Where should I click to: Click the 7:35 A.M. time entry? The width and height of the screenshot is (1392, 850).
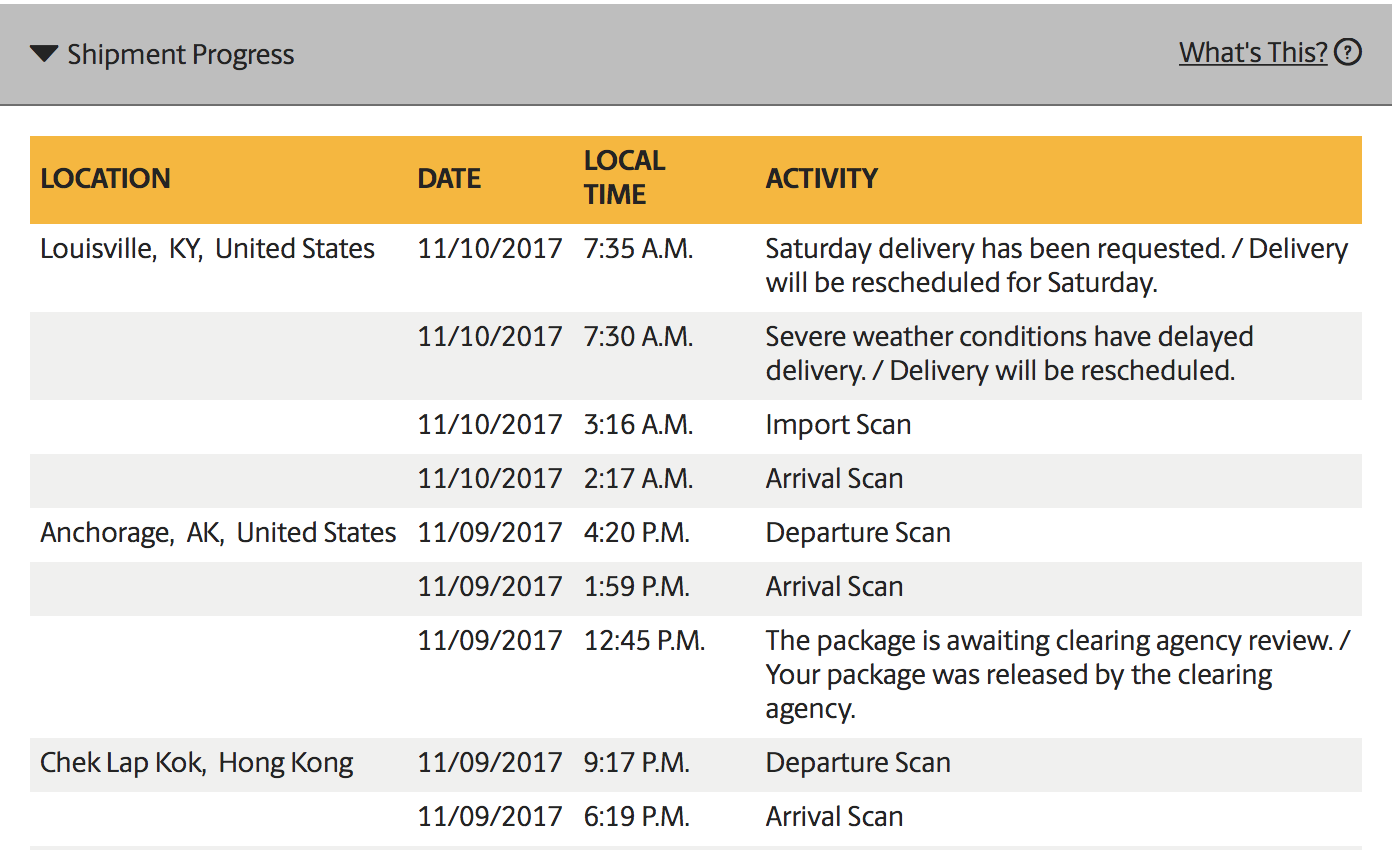(638, 248)
